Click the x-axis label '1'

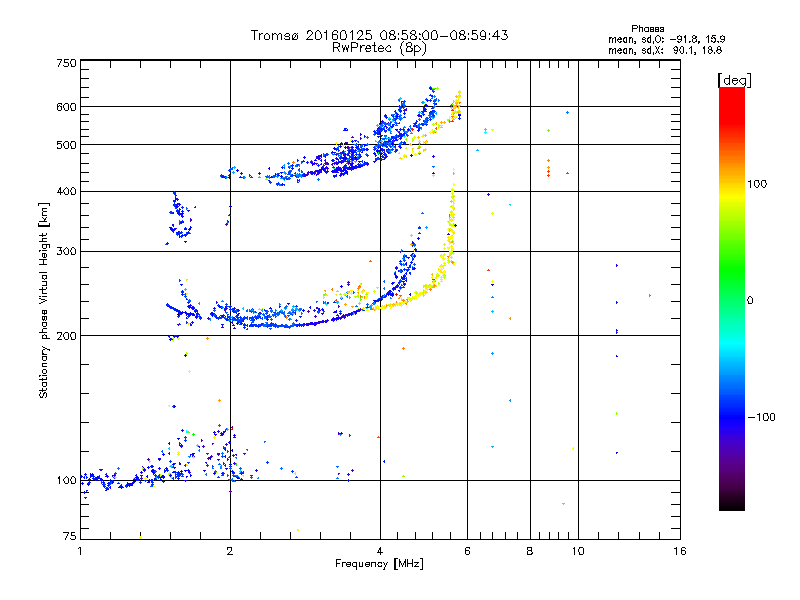point(80,552)
